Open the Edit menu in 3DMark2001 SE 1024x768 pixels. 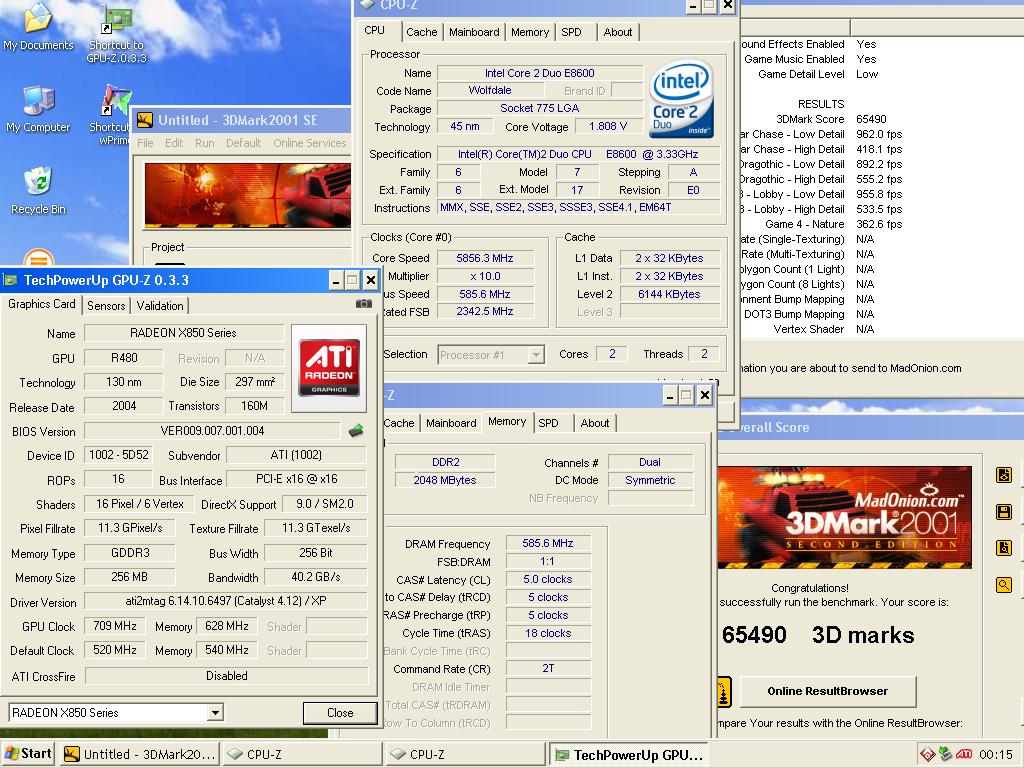174,143
